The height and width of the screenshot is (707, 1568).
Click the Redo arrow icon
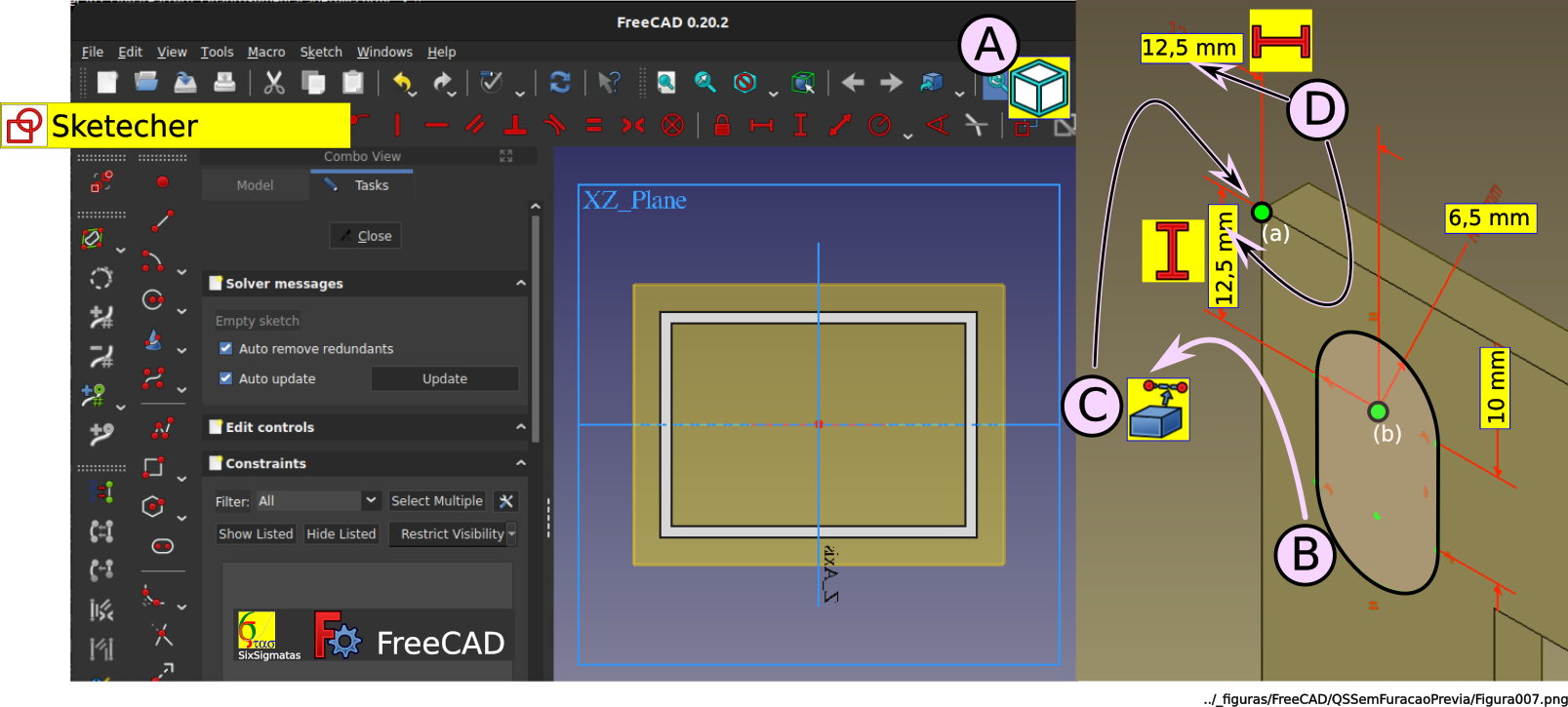tap(442, 83)
